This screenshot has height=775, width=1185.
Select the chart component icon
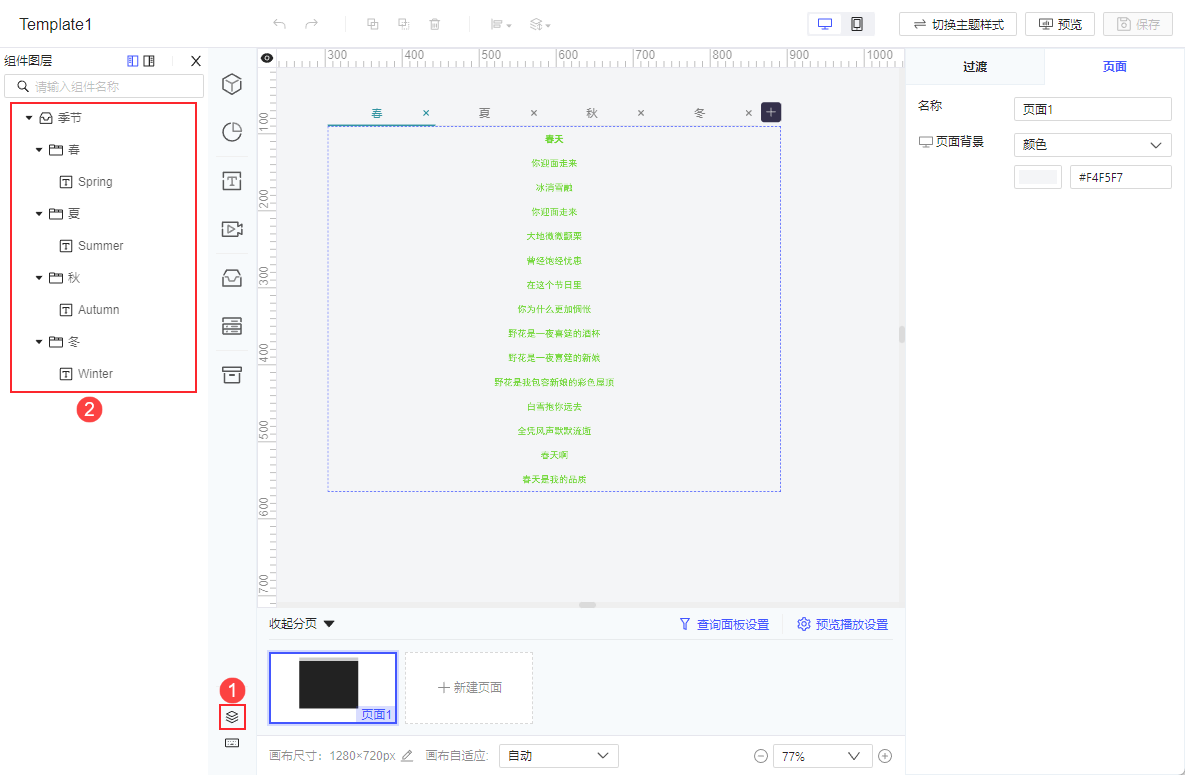[x=231, y=131]
